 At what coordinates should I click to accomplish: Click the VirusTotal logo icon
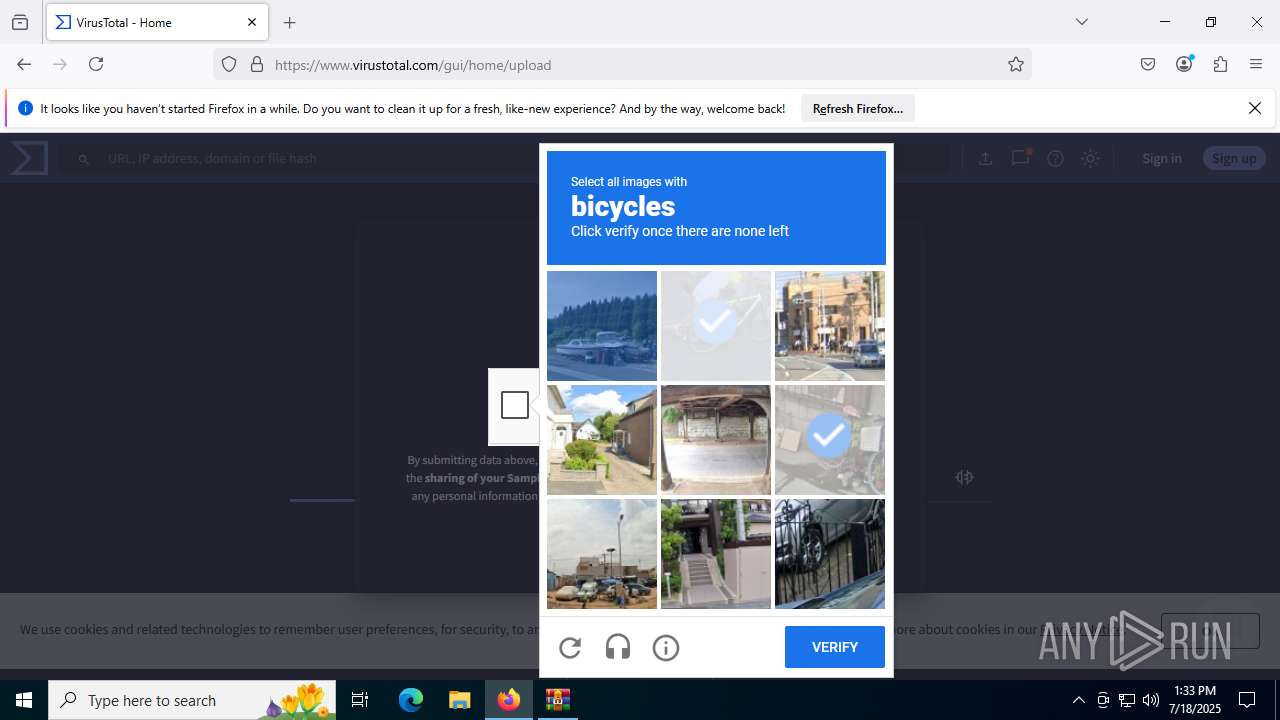[29, 158]
